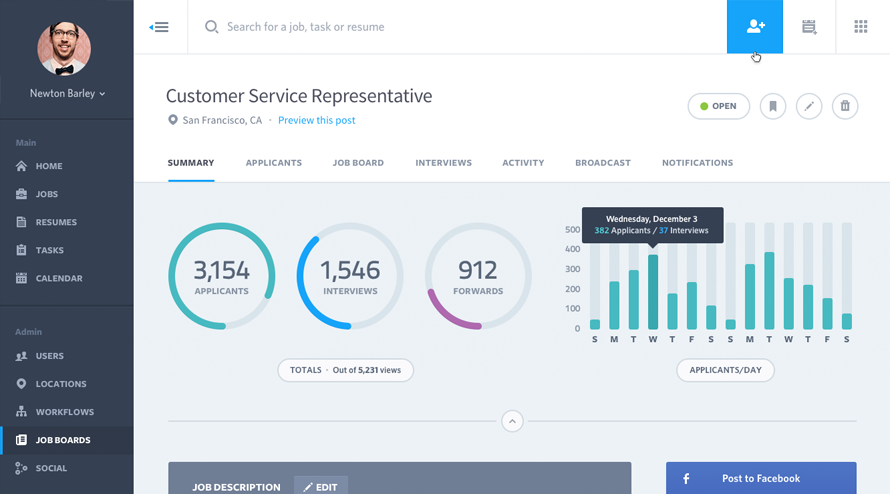Open the list-add icon in header
The height and width of the screenshot is (494, 890).
(x=809, y=27)
